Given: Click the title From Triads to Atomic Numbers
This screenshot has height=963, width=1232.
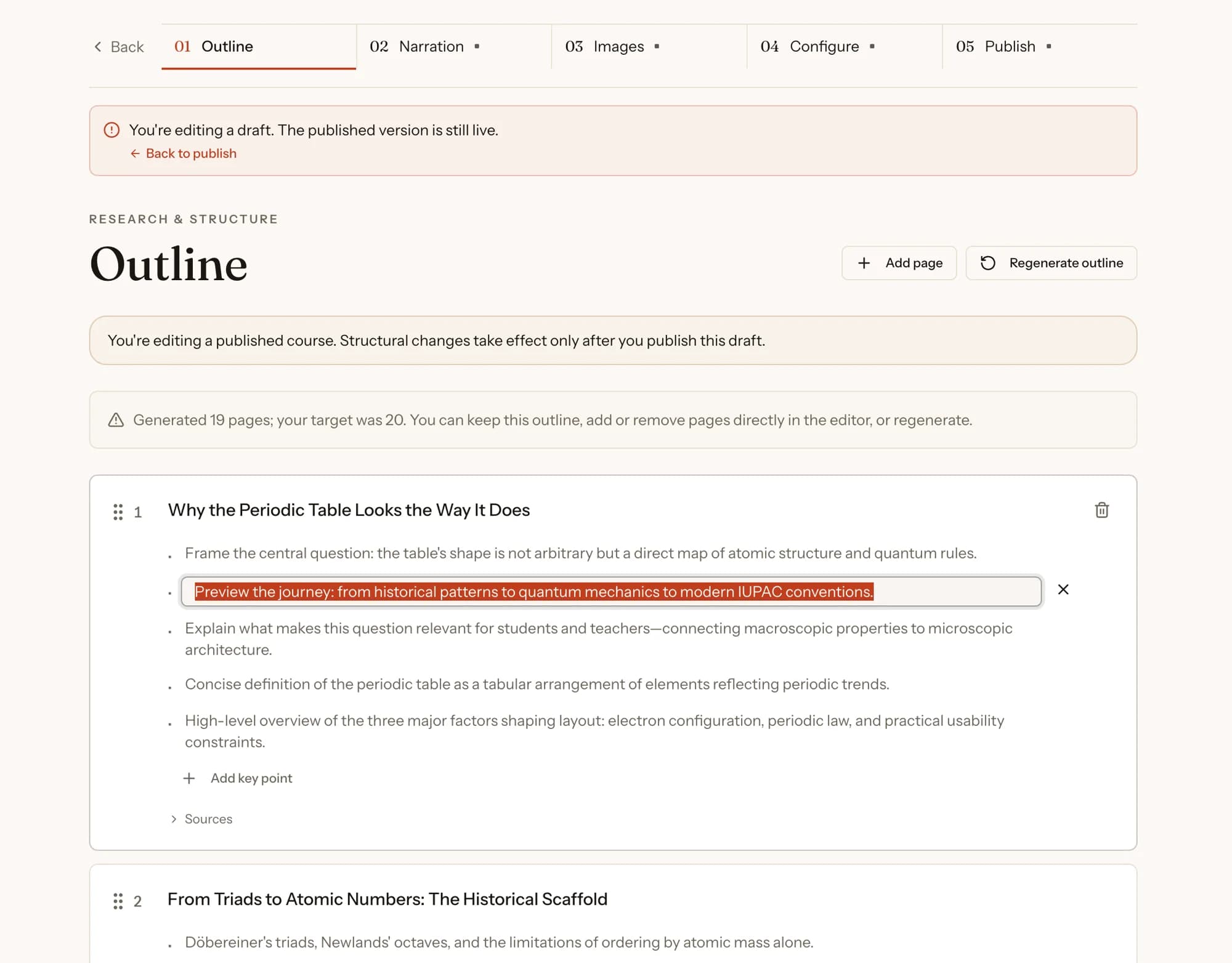Looking at the screenshot, I should tap(387, 899).
